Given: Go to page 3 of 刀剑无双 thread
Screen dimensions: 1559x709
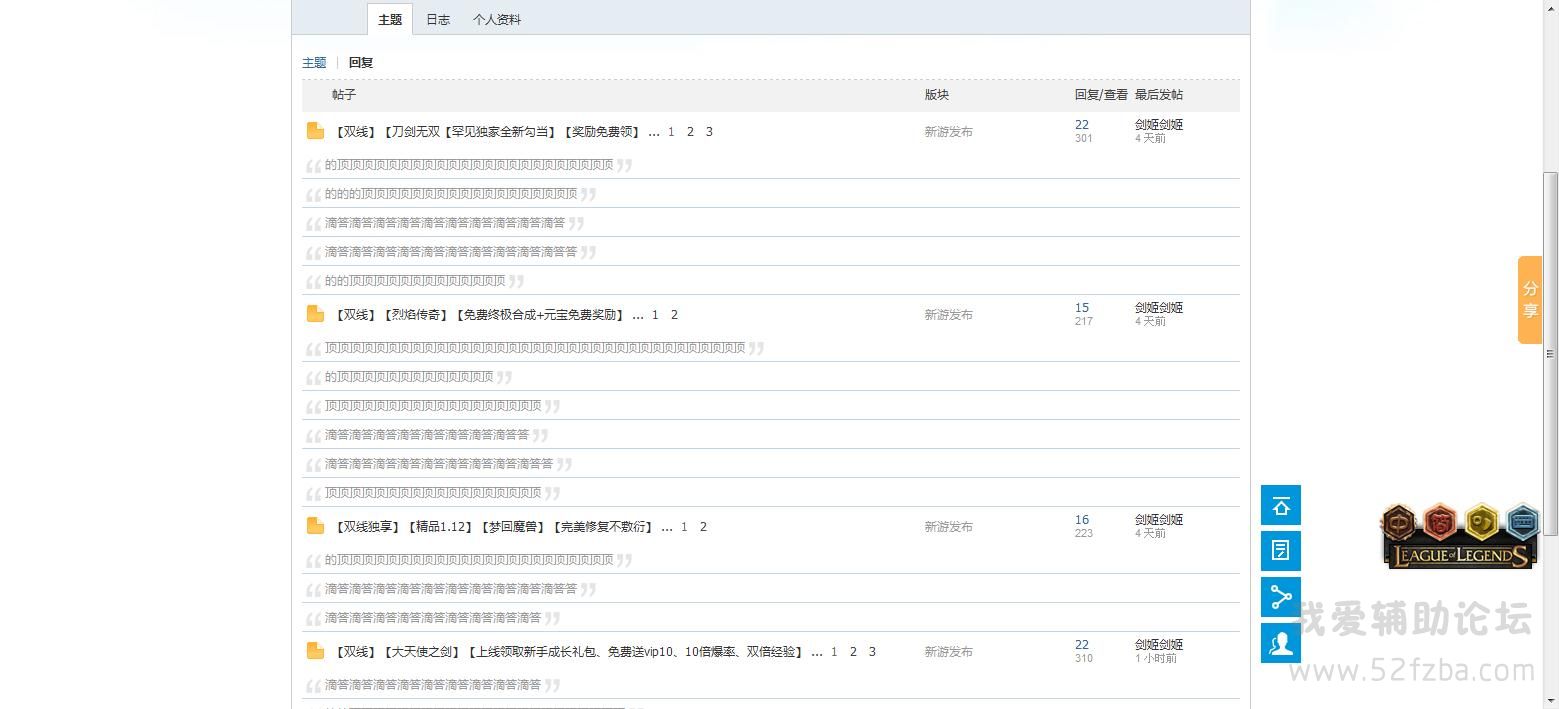Looking at the screenshot, I should tap(709, 132).
